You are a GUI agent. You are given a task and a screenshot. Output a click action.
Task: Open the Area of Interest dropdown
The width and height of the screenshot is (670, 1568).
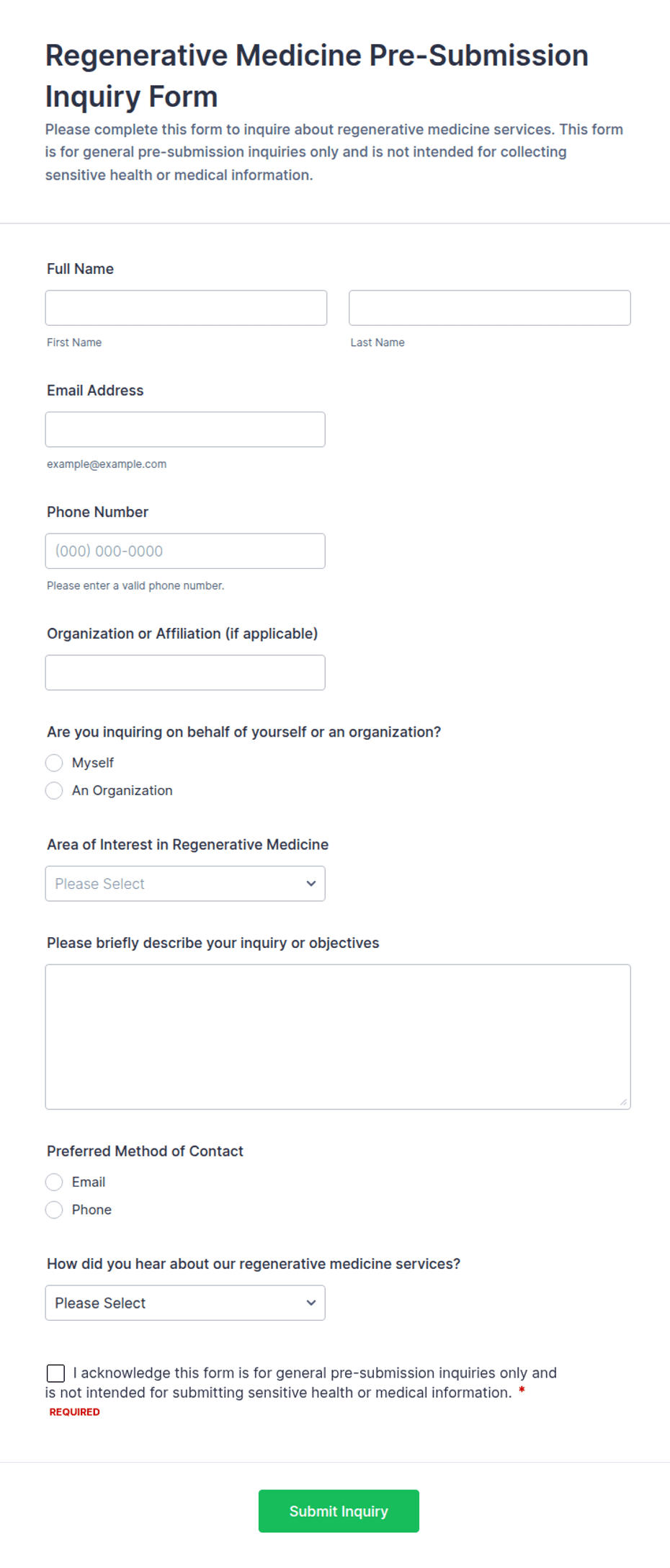pos(185,884)
